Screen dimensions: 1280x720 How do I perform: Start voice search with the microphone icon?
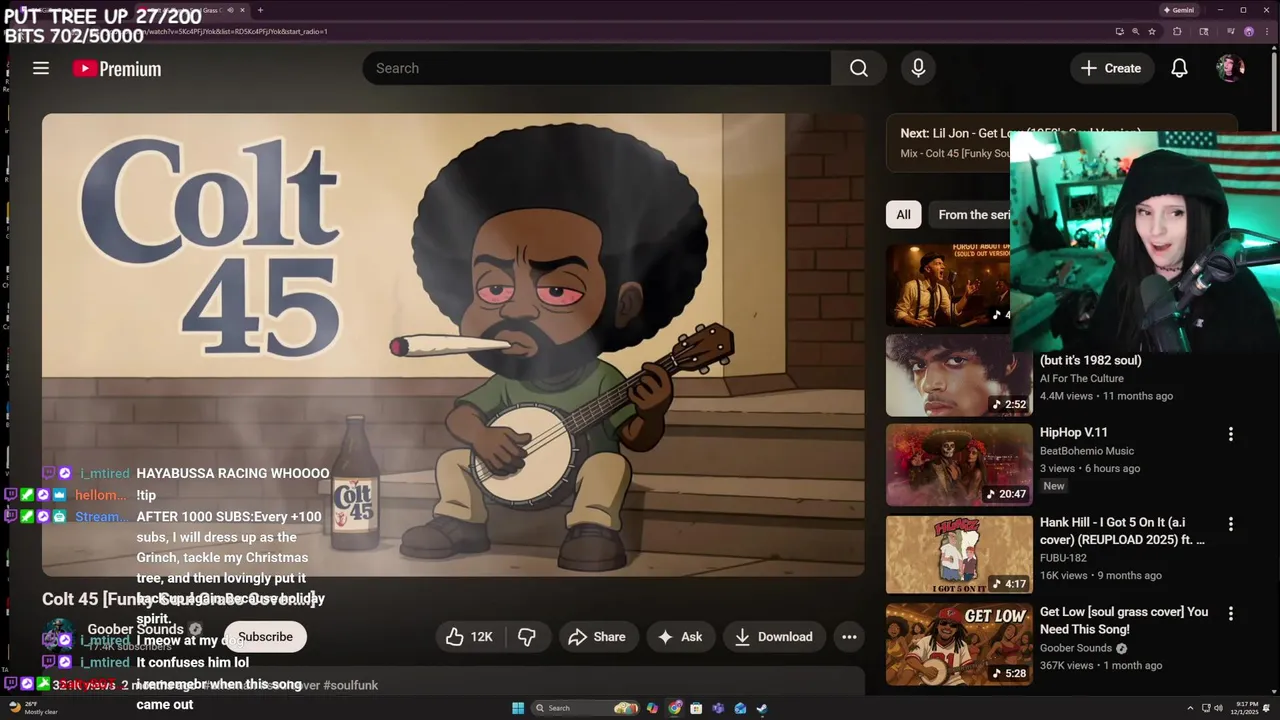tap(918, 68)
